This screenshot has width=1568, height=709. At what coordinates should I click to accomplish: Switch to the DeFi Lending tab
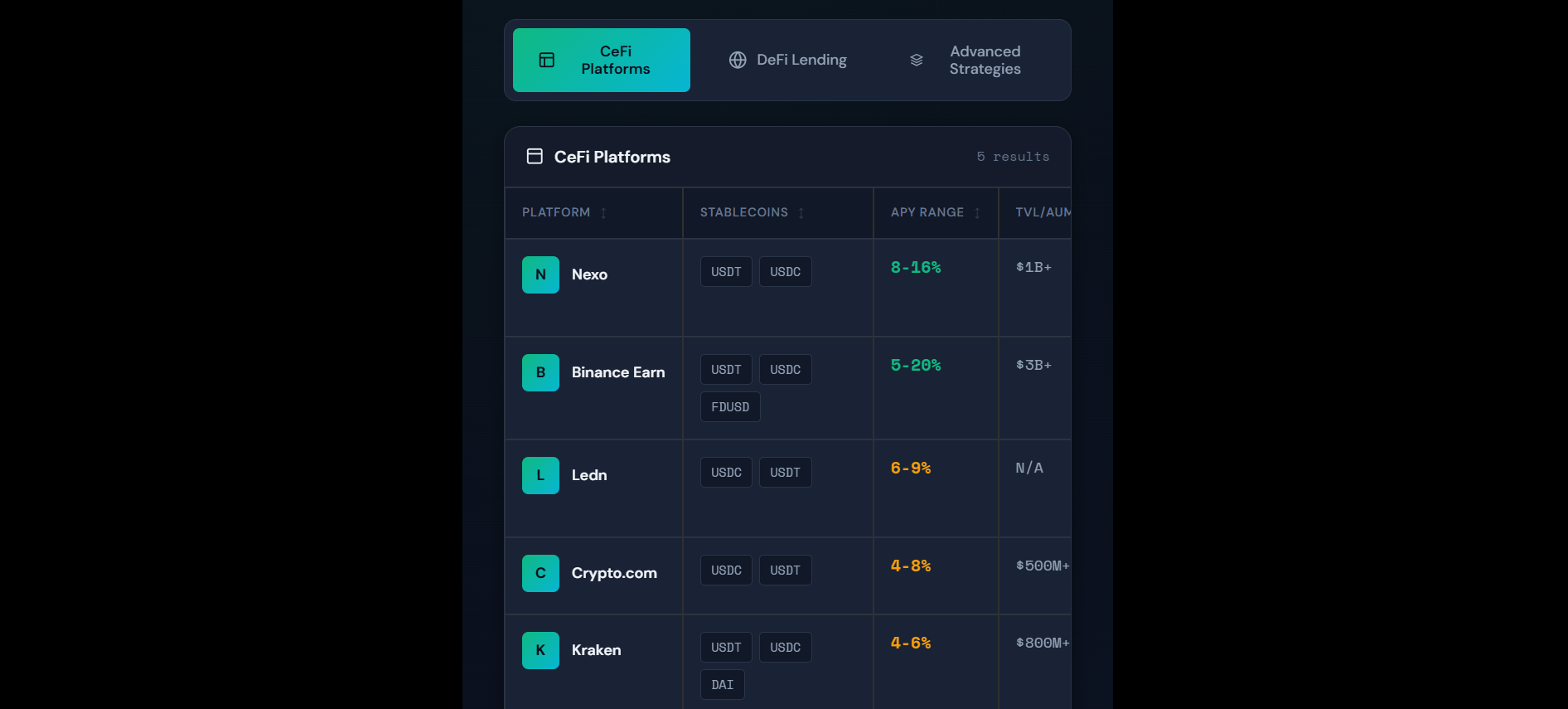tap(788, 60)
